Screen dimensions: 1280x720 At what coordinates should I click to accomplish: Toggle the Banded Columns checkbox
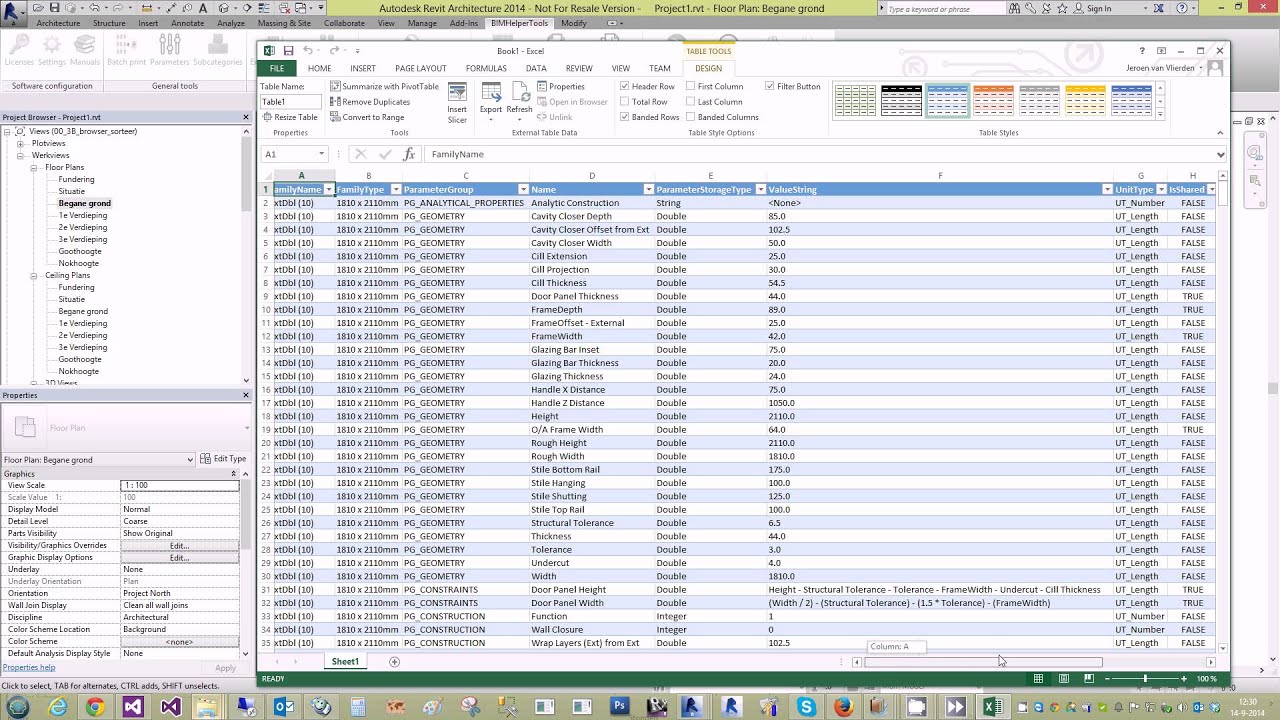pos(690,117)
